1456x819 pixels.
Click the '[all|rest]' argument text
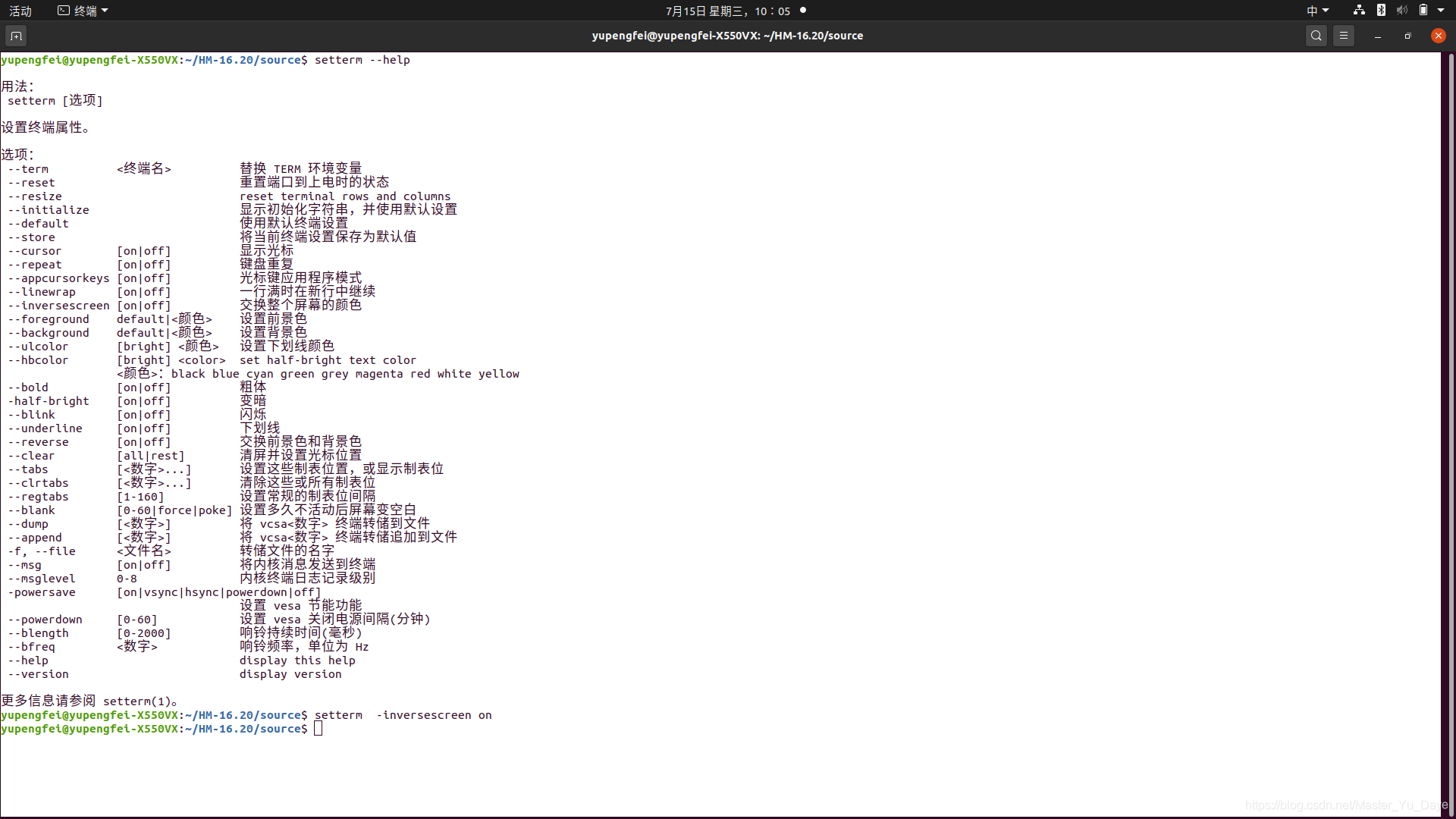pos(151,456)
